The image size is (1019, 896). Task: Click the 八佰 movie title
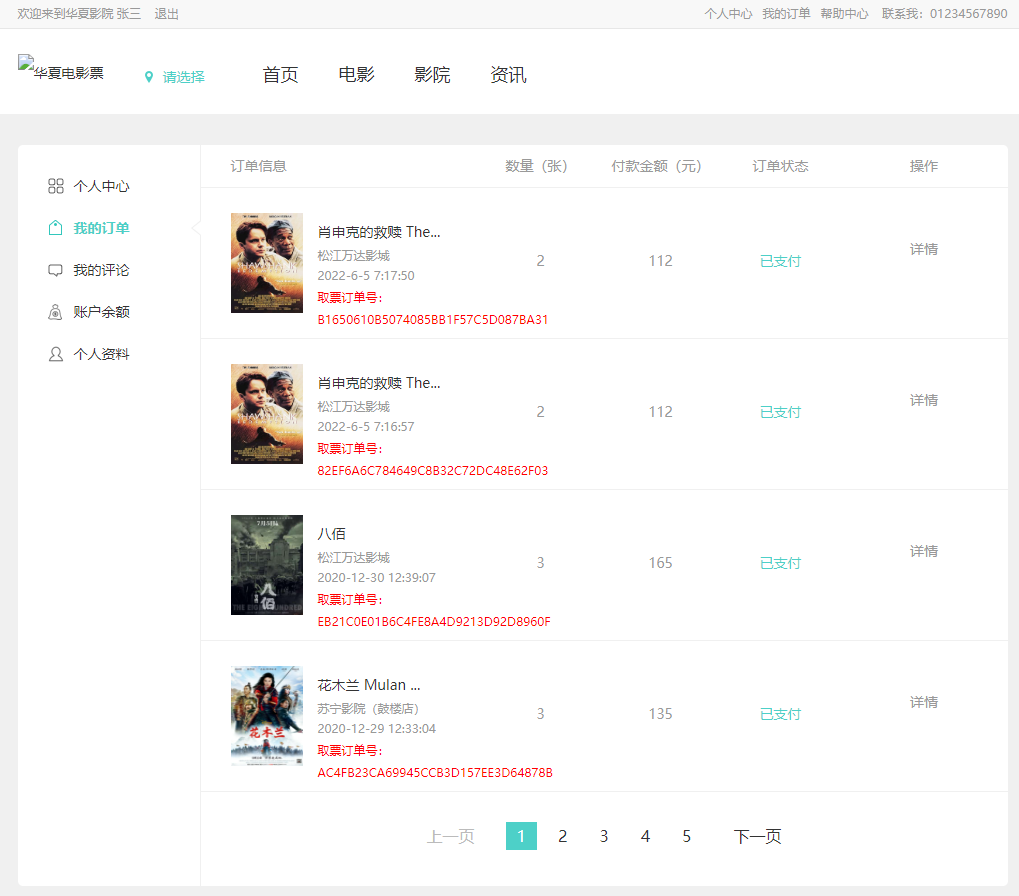point(331,534)
